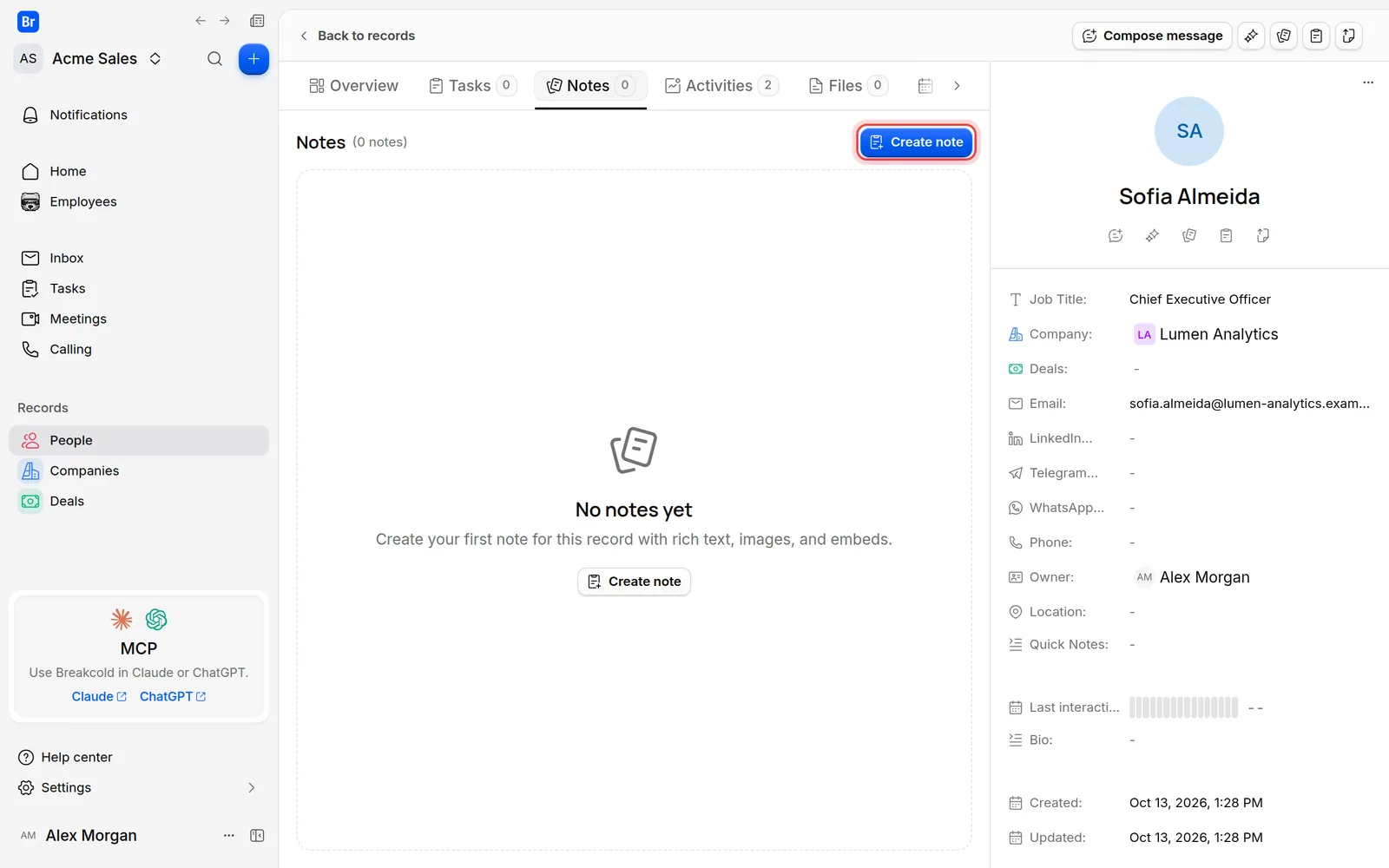The height and width of the screenshot is (868, 1389).
Task: Open the calendar tab icon after Files
Action: pos(925,86)
